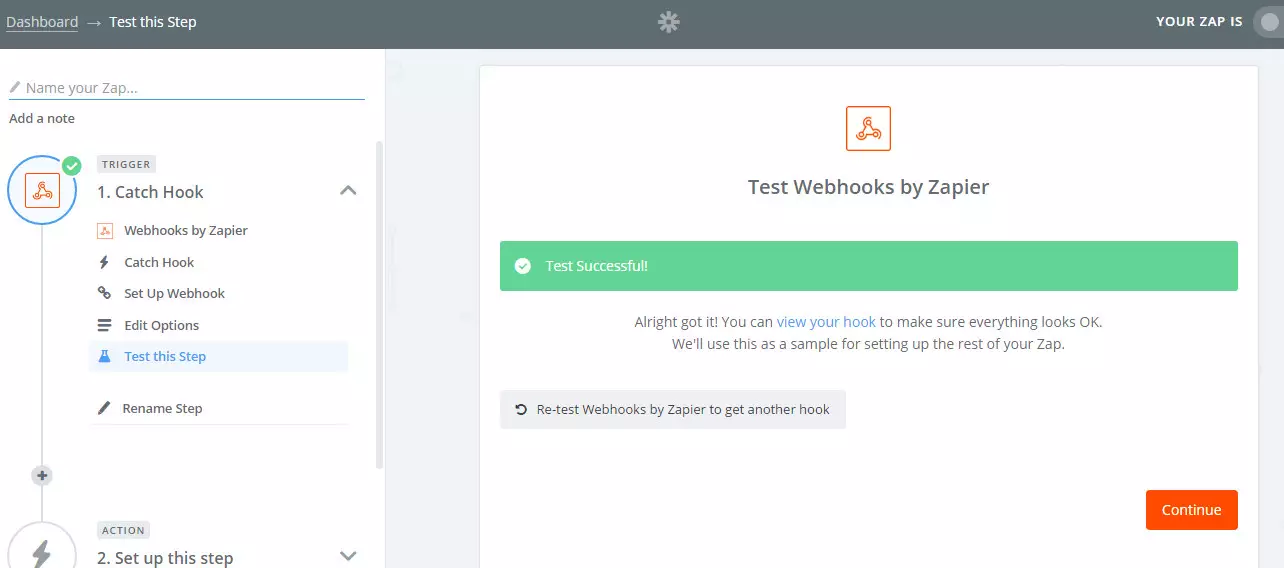Click the Test Successful! banner text
The width and height of the screenshot is (1284, 568).
[596, 266]
